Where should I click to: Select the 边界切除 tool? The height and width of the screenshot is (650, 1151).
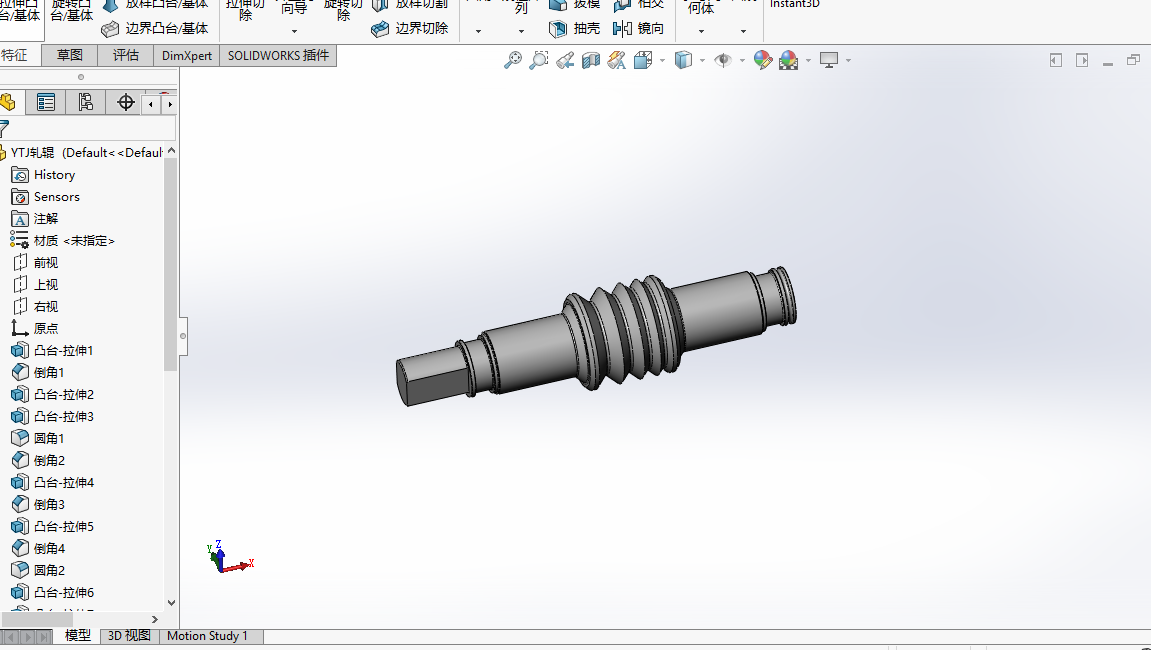[x=410, y=29]
